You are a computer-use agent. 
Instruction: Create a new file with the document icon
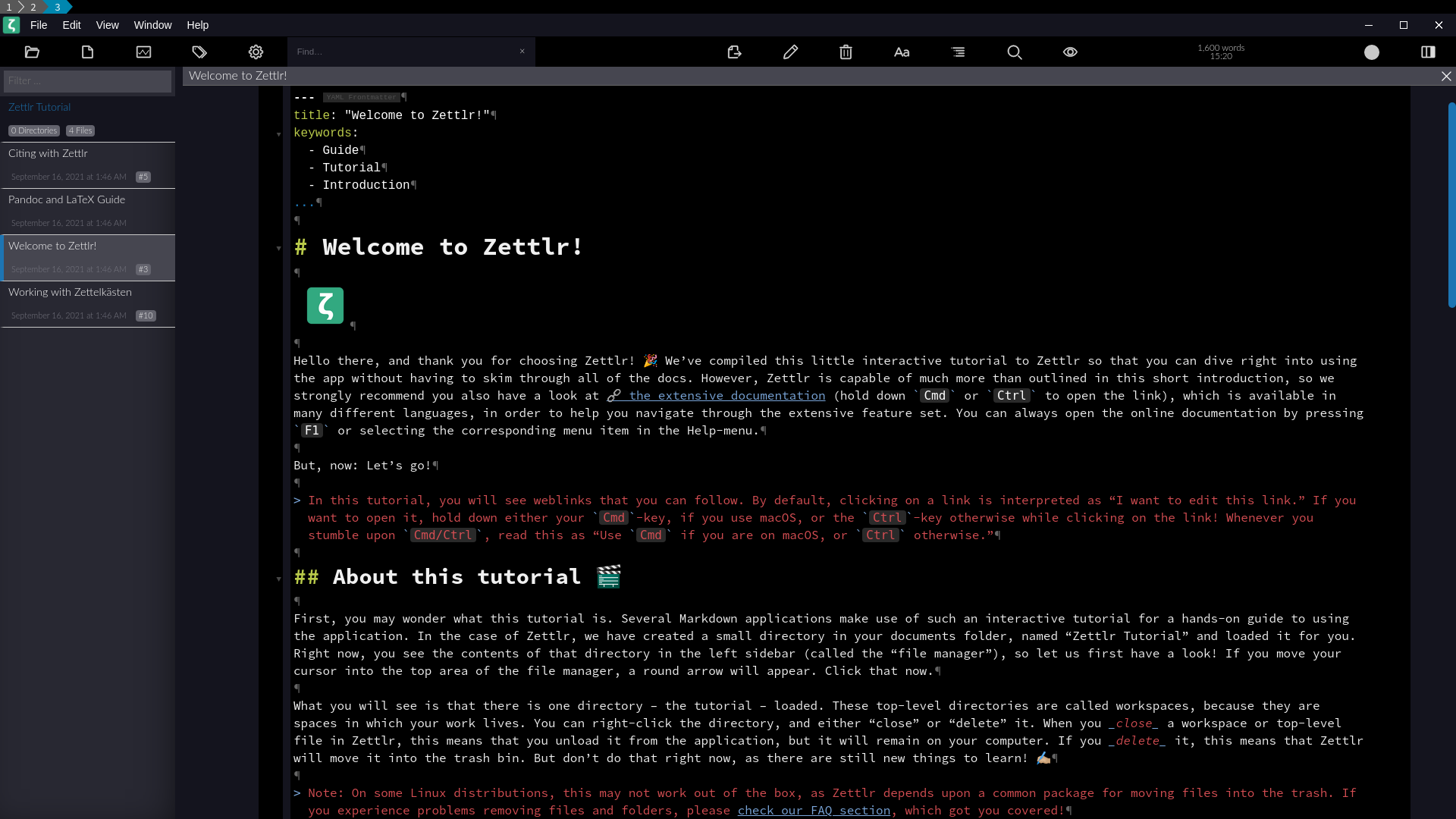coord(87,52)
